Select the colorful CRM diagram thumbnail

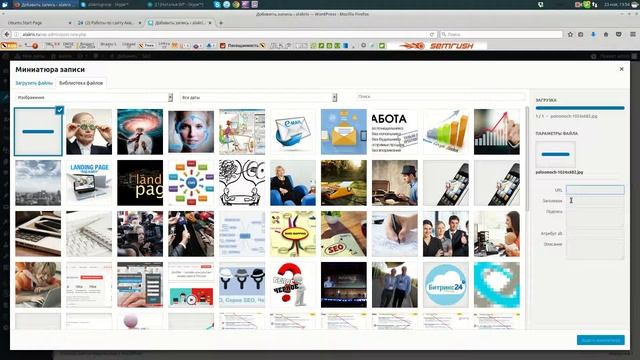[191, 183]
